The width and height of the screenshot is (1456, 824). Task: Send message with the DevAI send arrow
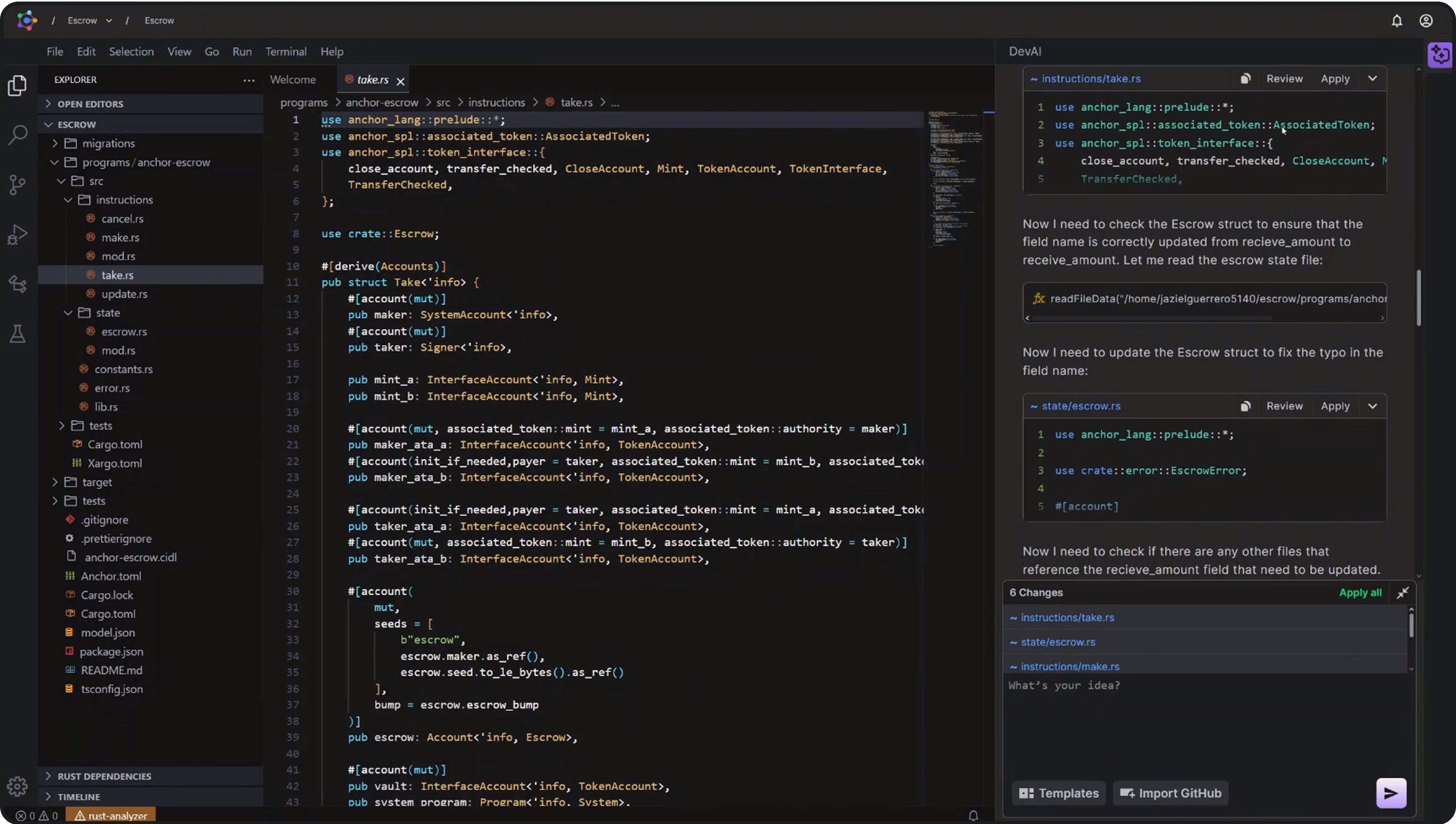[x=1391, y=793]
